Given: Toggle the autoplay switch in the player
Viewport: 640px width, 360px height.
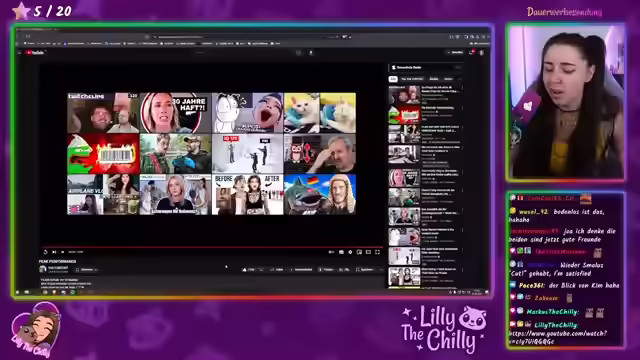Looking at the screenshot, I should 331,252.
